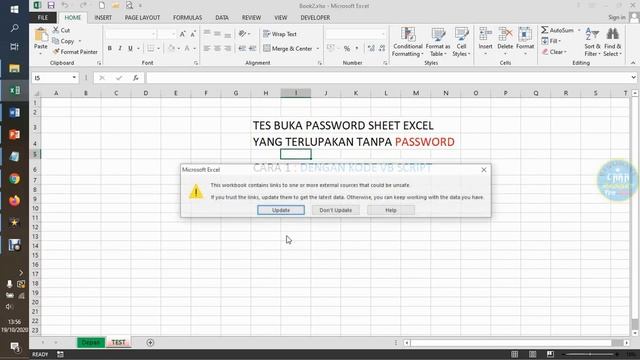This screenshot has width=640, height=360.
Task: Select the Format Painter brush
Action: (56, 52)
